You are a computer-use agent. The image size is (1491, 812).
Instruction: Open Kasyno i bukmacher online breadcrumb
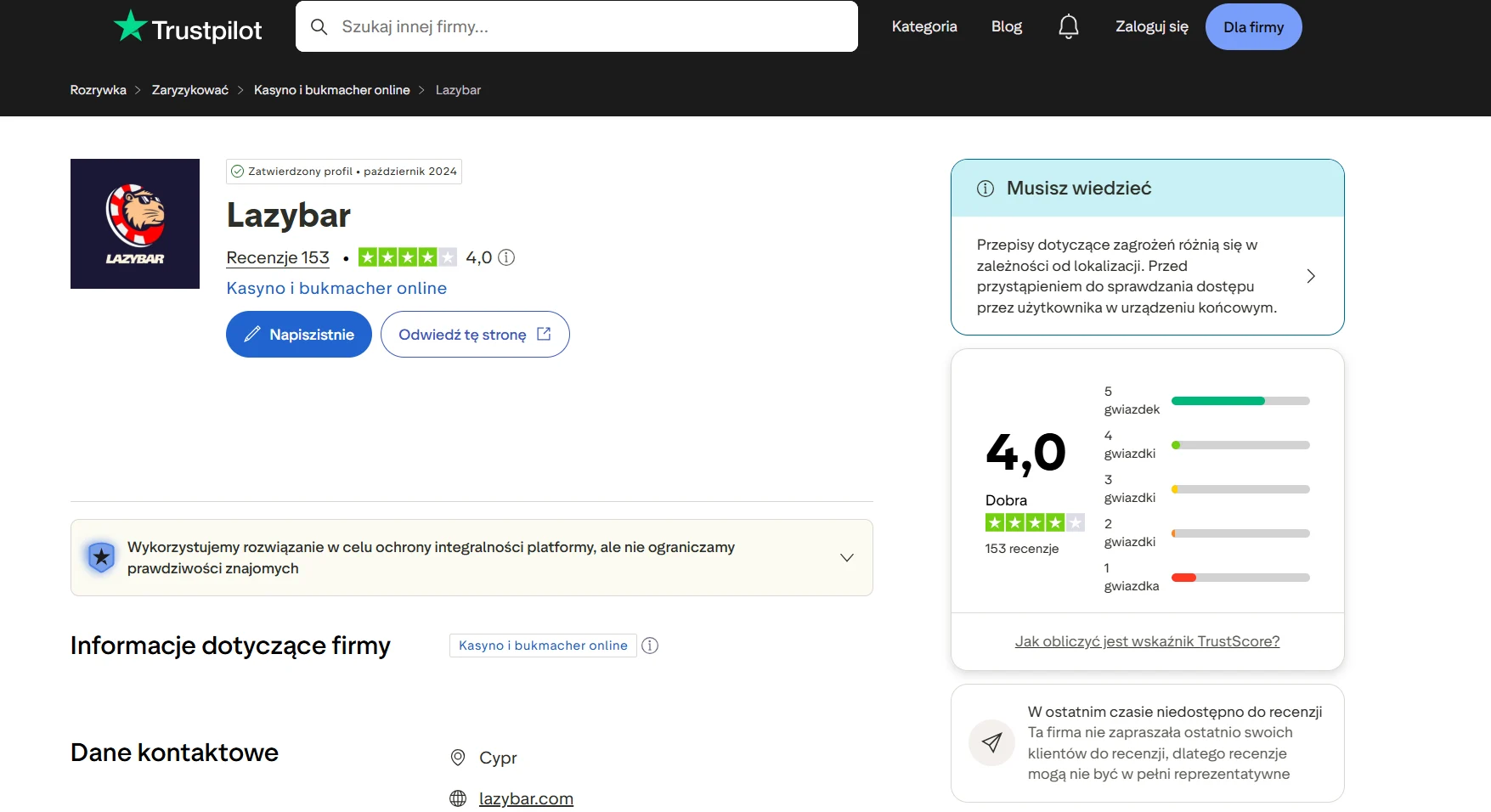(332, 90)
